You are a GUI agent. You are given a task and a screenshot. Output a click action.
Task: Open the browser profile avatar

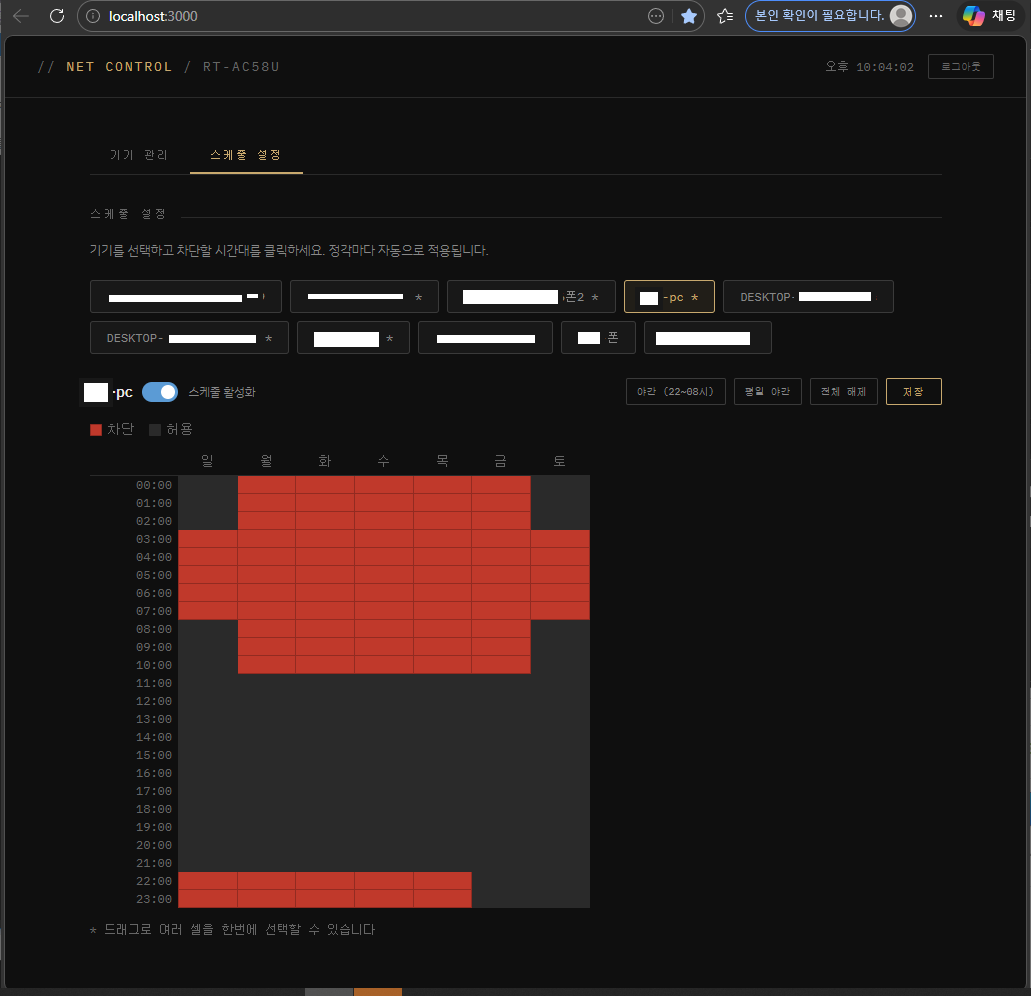[900, 16]
